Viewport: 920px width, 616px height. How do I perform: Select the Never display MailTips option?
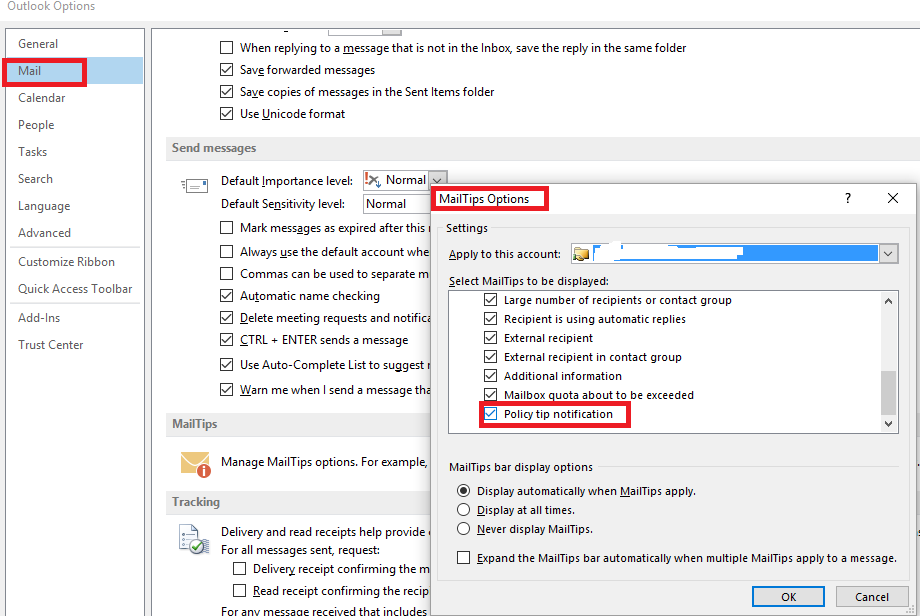pyautogui.click(x=463, y=527)
